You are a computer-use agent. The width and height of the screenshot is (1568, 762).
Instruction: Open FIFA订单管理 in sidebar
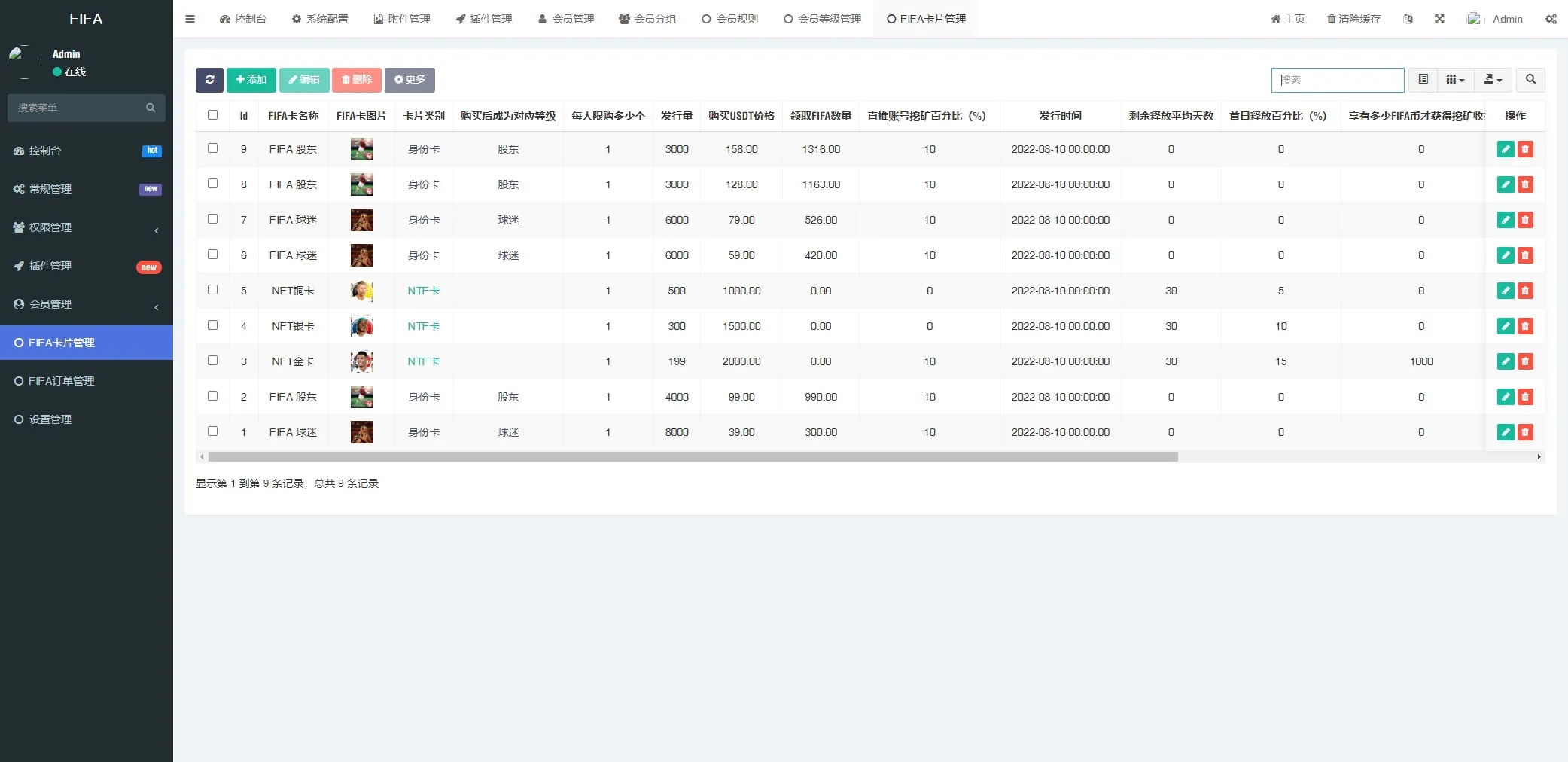point(87,381)
